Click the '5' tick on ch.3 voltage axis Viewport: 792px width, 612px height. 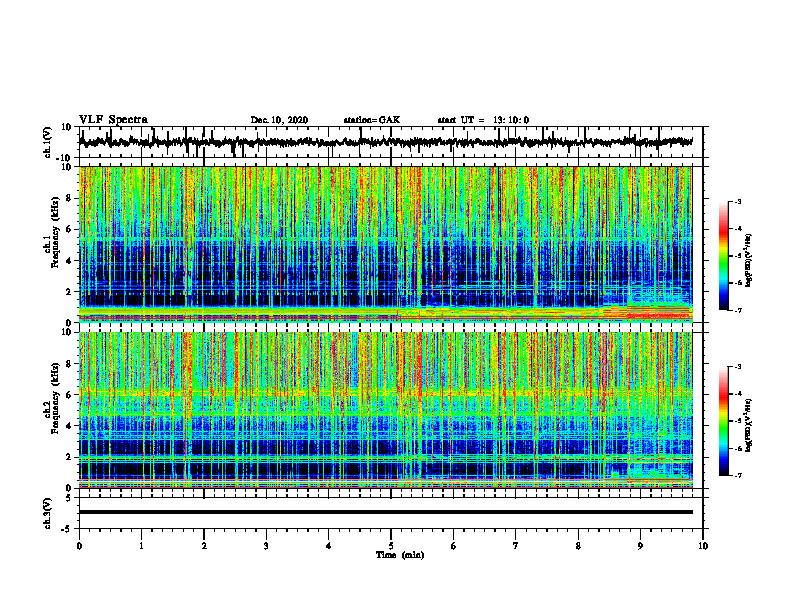(x=69, y=497)
